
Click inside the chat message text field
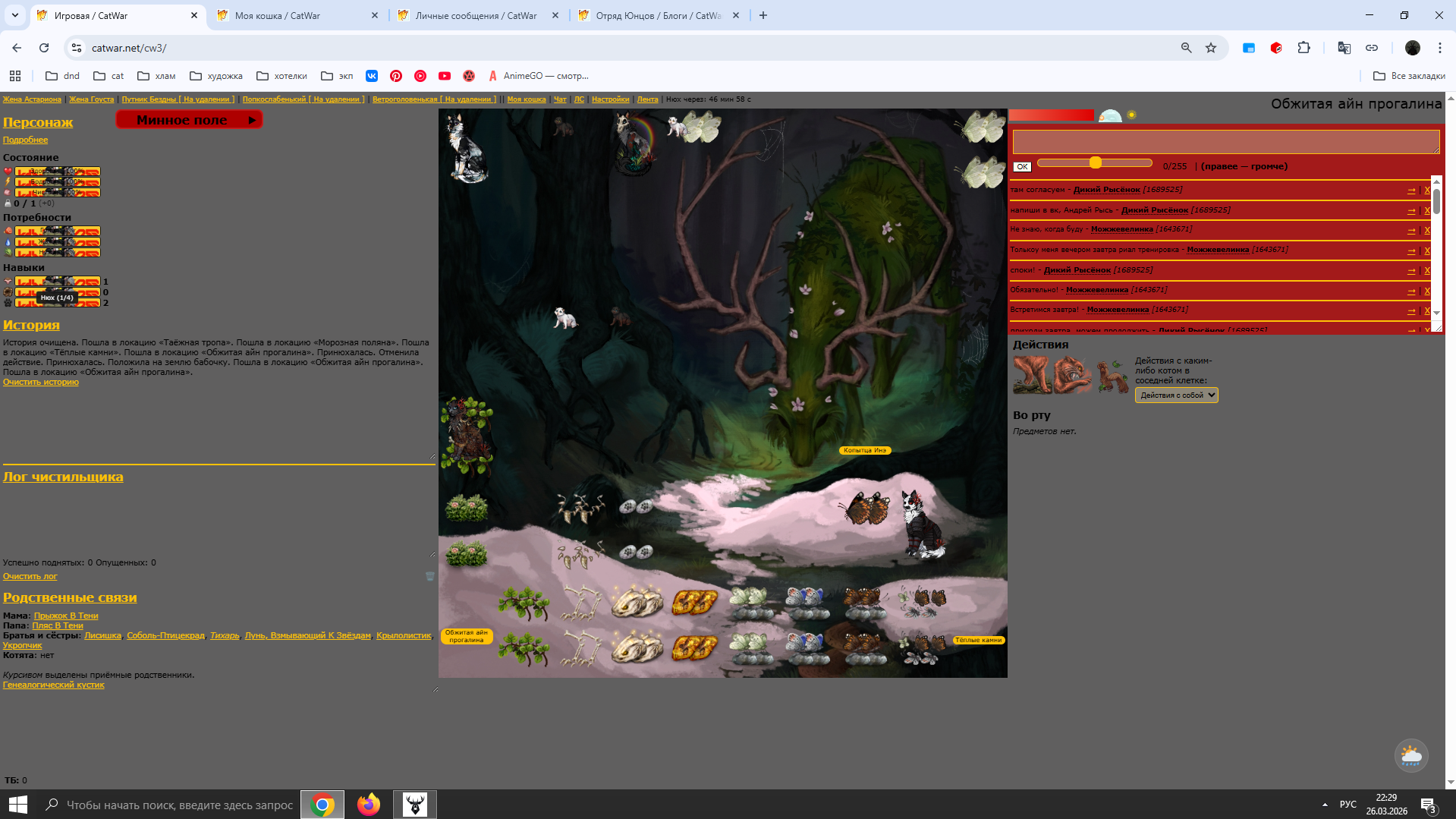1225,141
